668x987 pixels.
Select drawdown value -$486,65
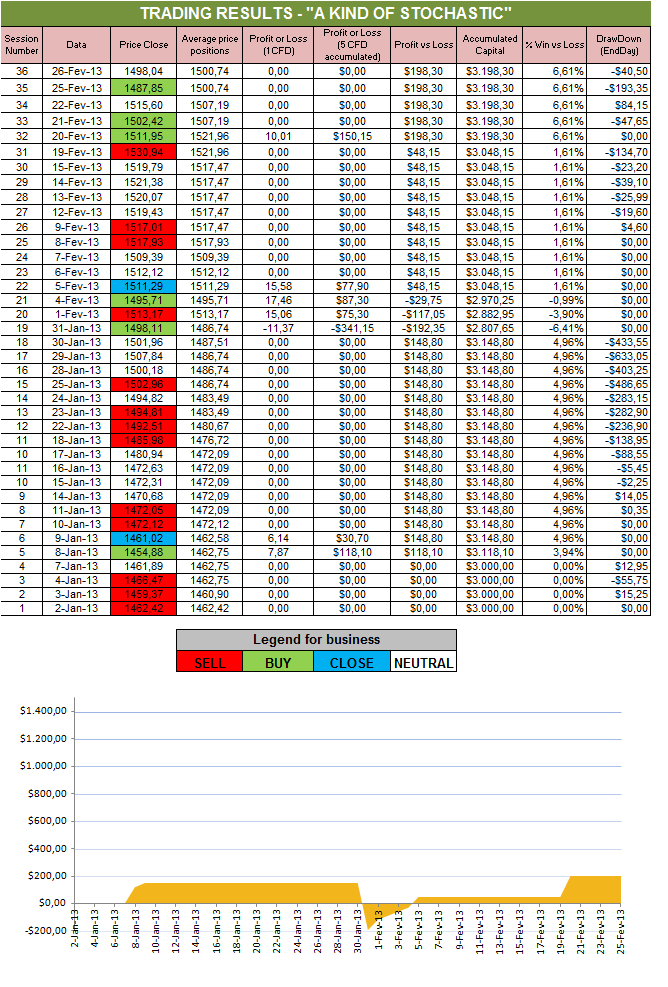(618, 384)
